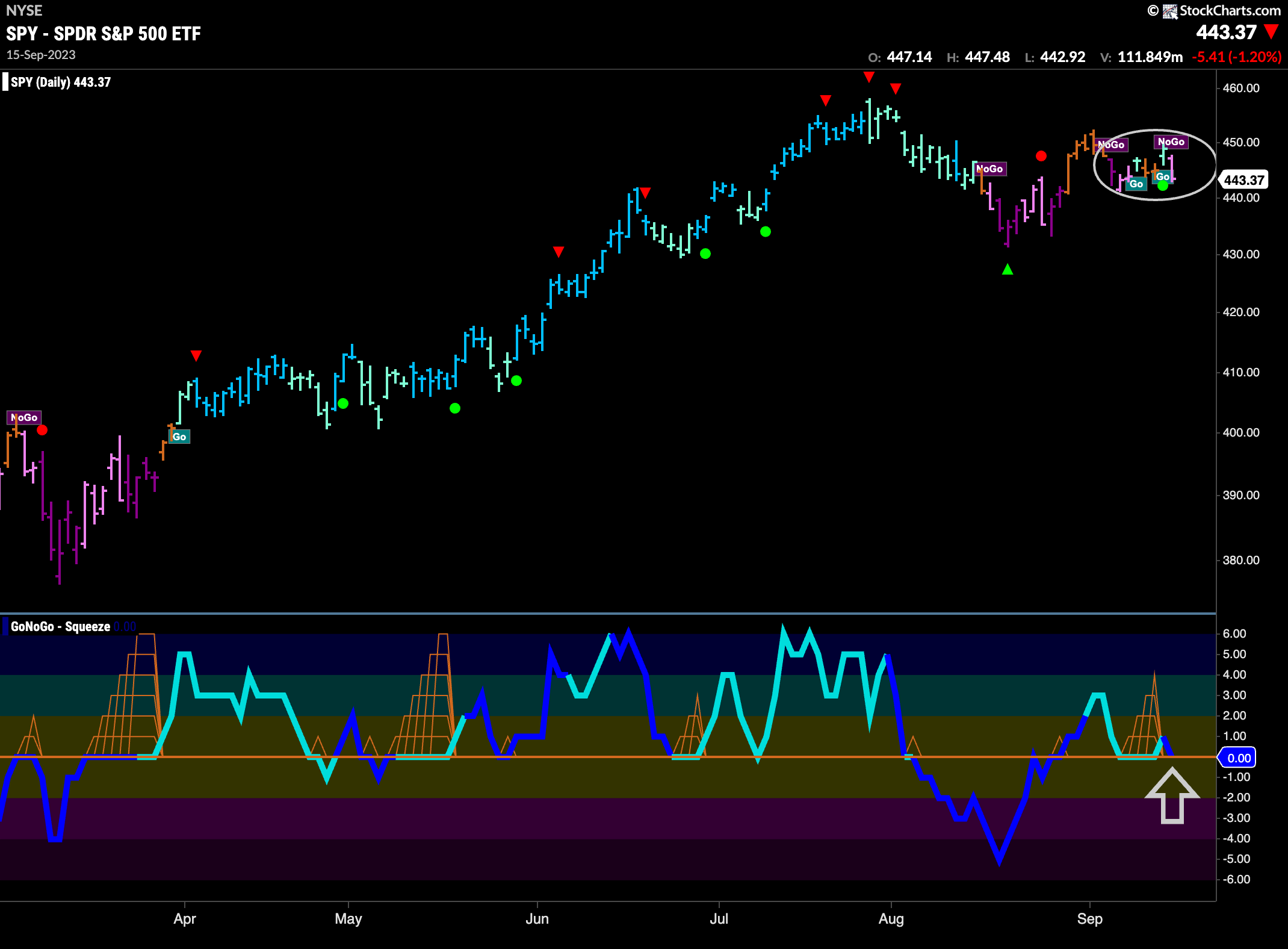1288x949 pixels.
Task: Click the NYSE exchange label
Action: (24, 11)
